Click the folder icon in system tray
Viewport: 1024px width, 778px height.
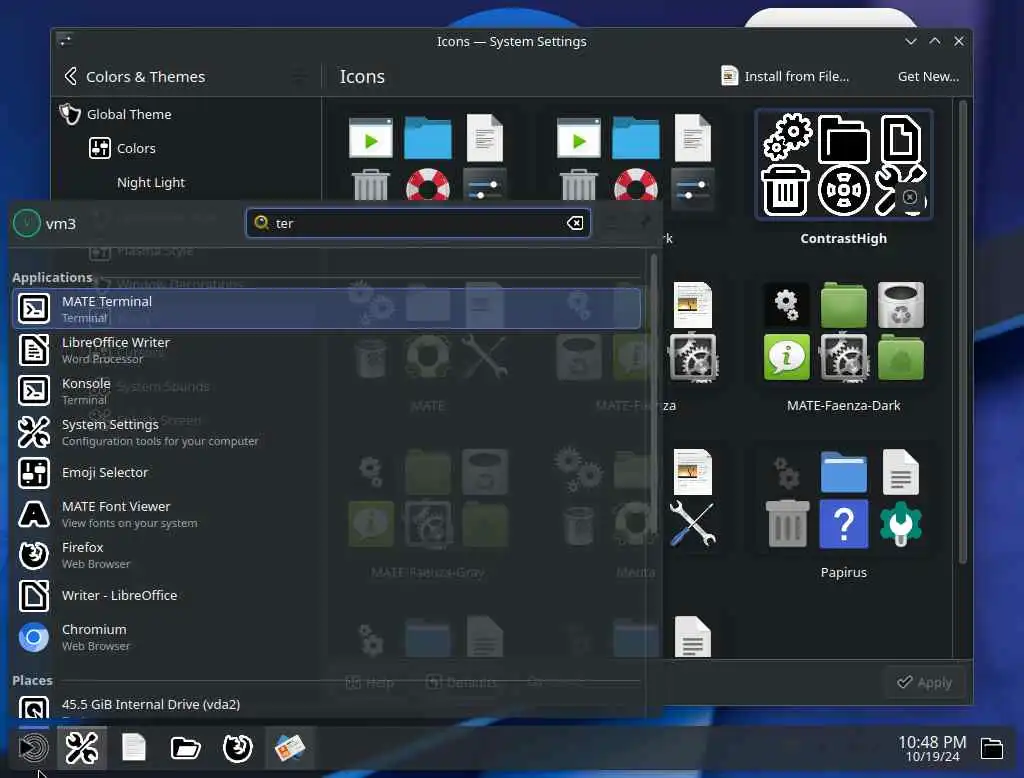click(x=991, y=748)
